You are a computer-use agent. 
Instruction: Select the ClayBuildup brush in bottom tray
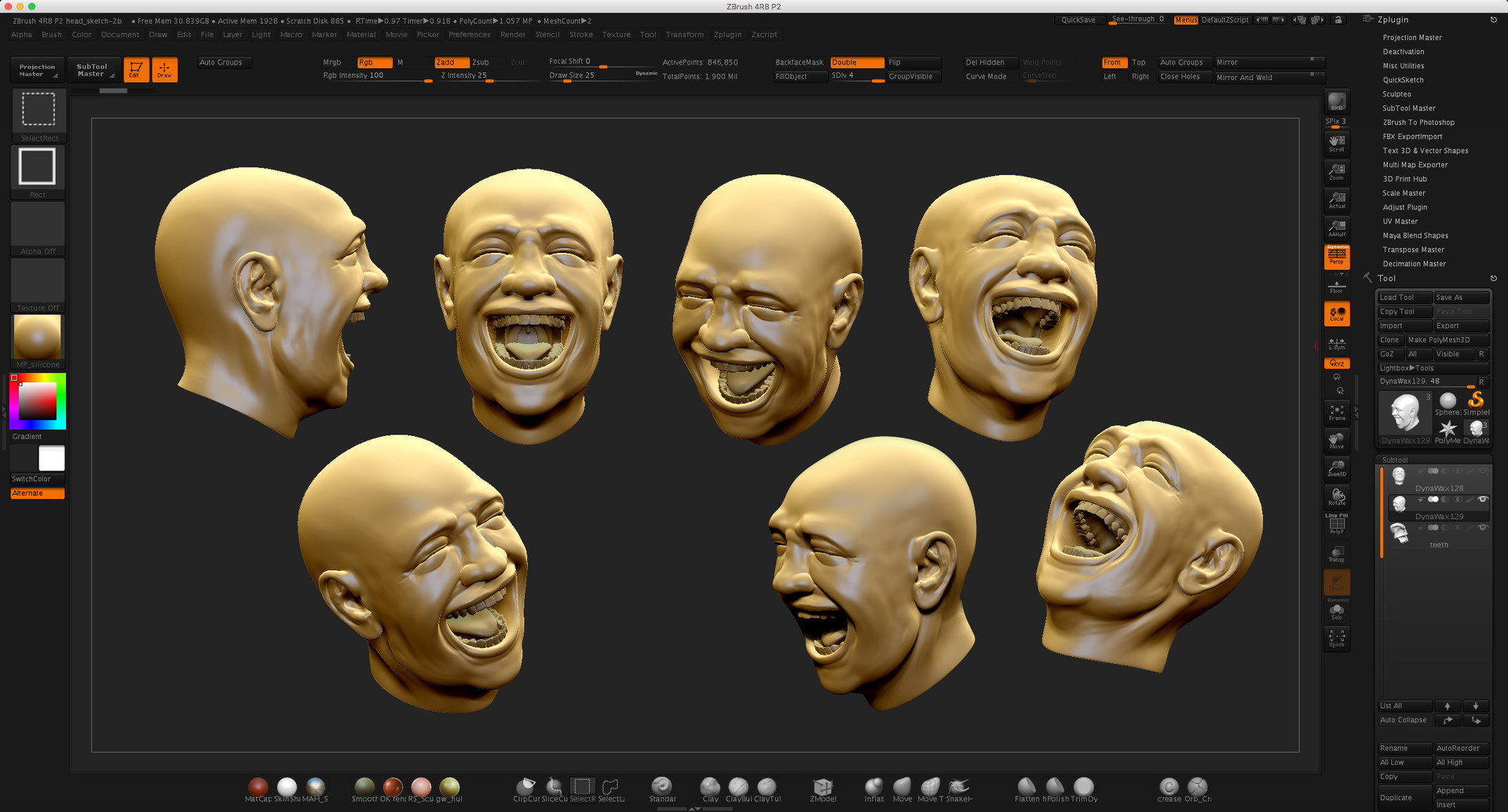point(738,788)
